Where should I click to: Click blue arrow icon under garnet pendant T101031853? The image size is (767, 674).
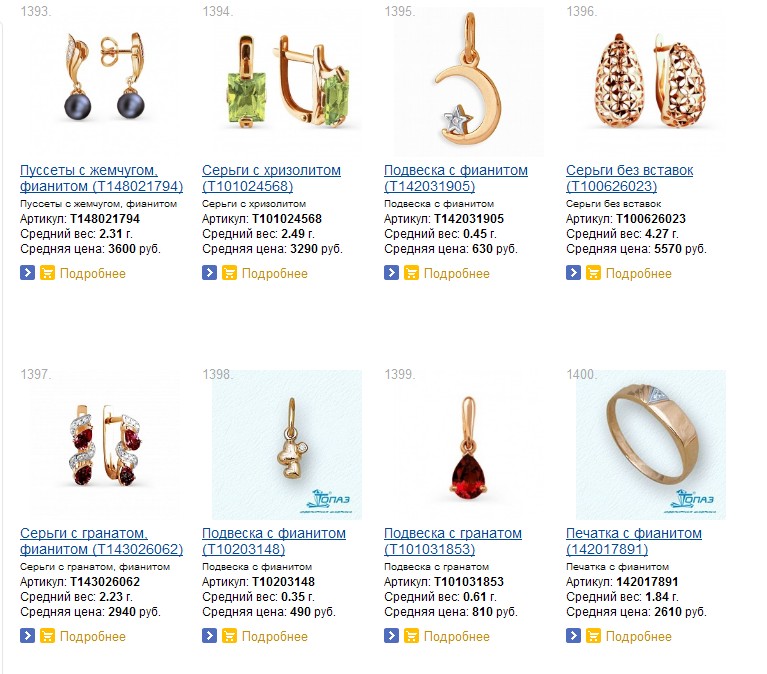click(391, 635)
